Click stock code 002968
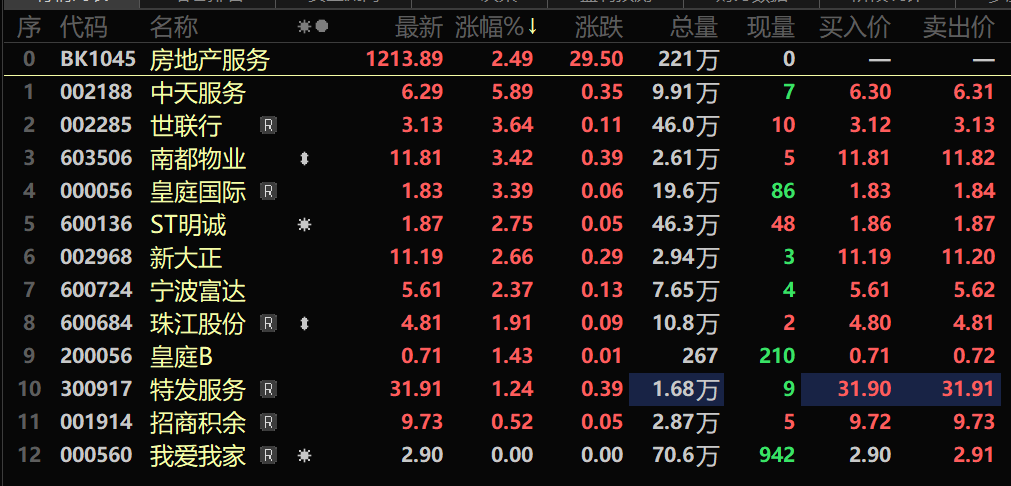1011x486 pixels. pos(96,258)
